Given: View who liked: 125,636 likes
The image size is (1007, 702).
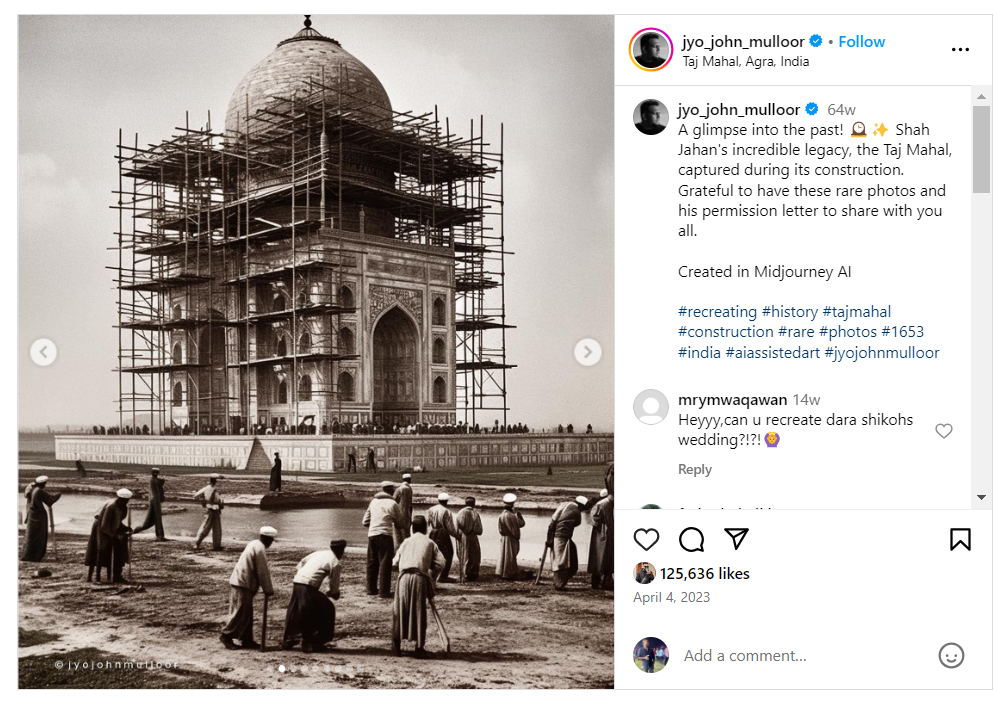Looking at the screenshot, I should 705,574.
